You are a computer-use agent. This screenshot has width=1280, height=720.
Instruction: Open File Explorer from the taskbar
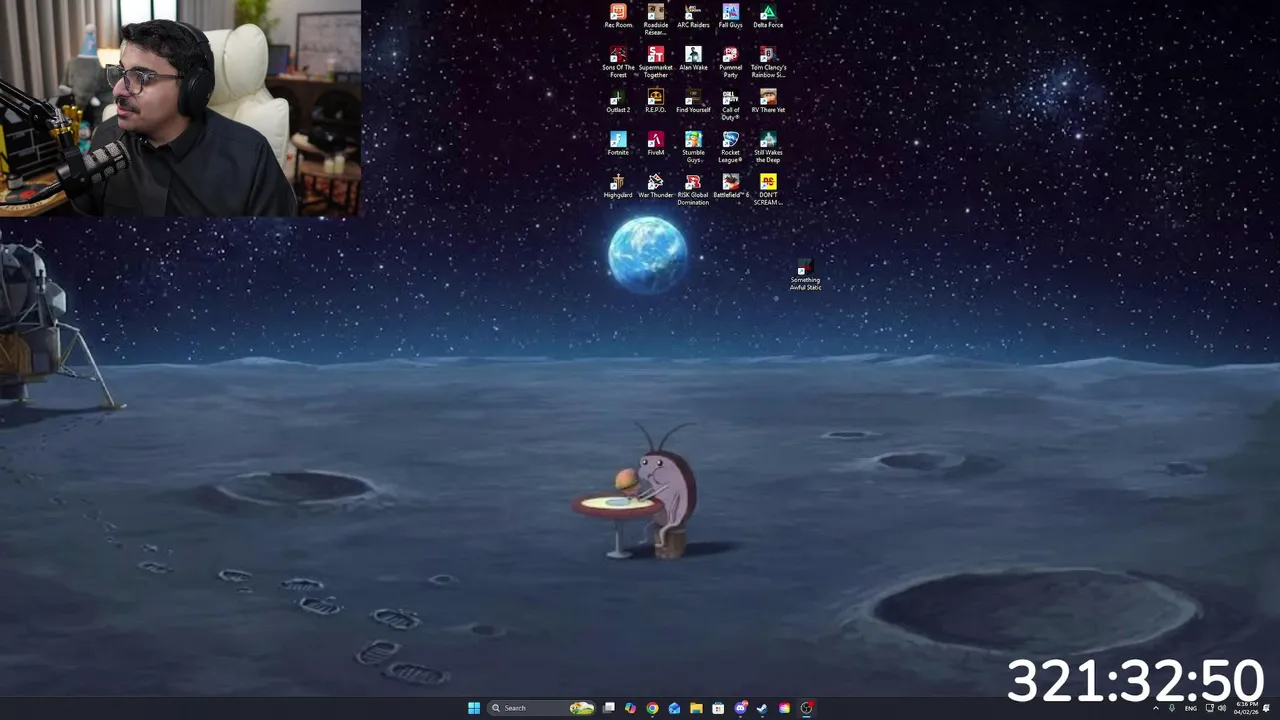(x=696, y=708)
